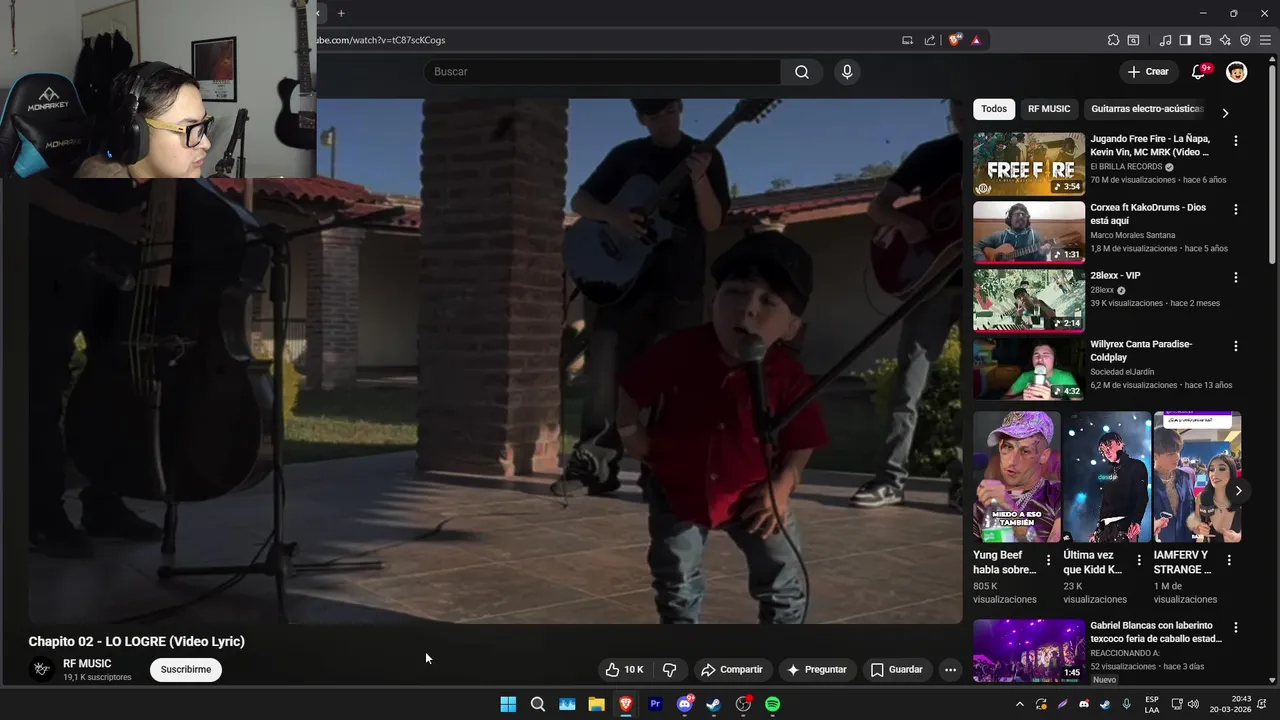Click the main video player to pause
The height and width of the screenshot is (720, 1280).
tap(495, 360)
